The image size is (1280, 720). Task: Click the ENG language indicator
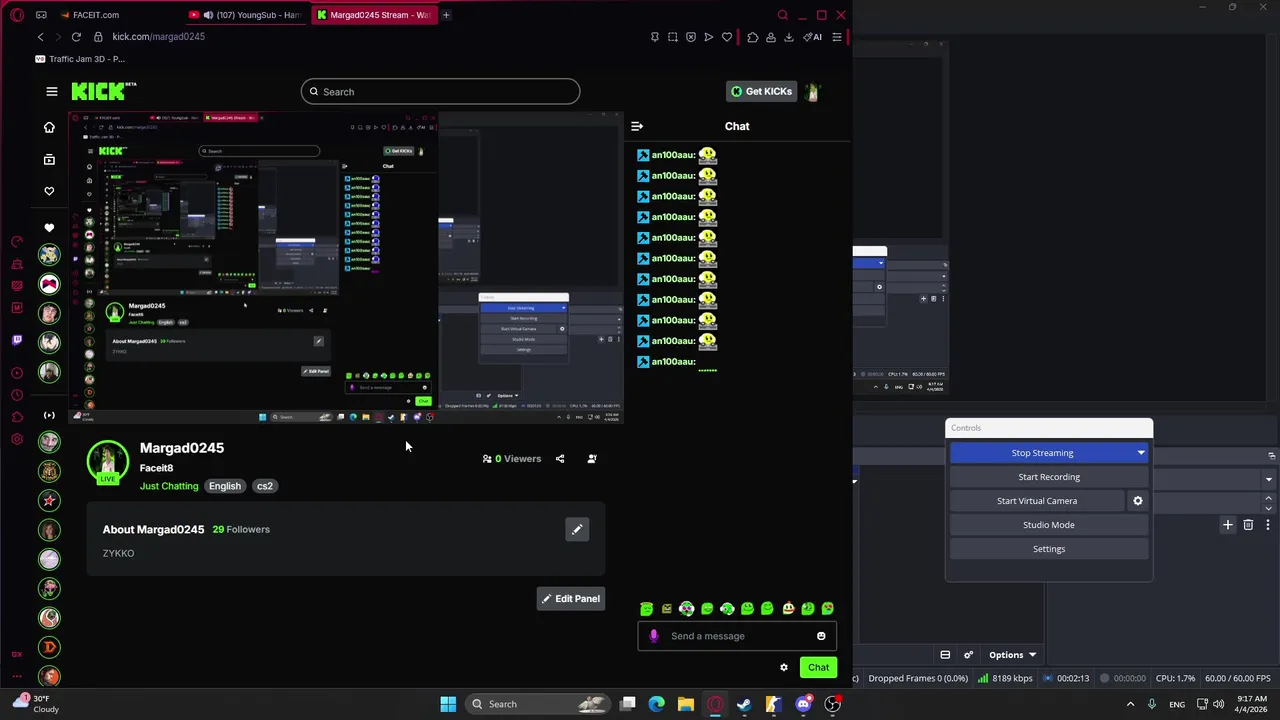pos(1177,704)
